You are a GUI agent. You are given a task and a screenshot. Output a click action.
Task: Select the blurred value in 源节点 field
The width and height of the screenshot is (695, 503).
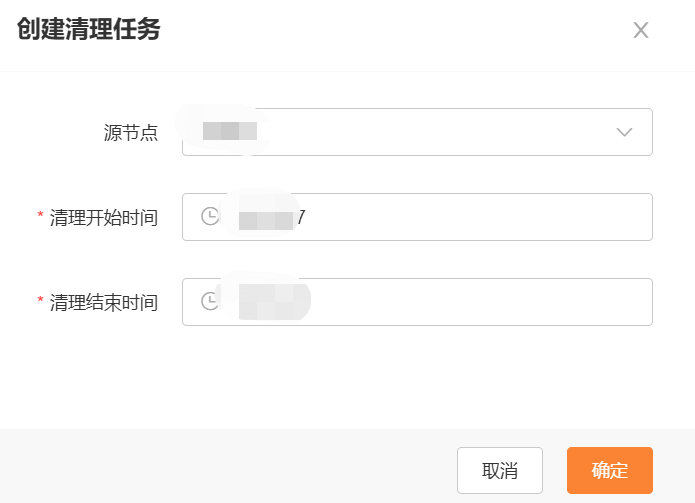click(x=230, y=131)
